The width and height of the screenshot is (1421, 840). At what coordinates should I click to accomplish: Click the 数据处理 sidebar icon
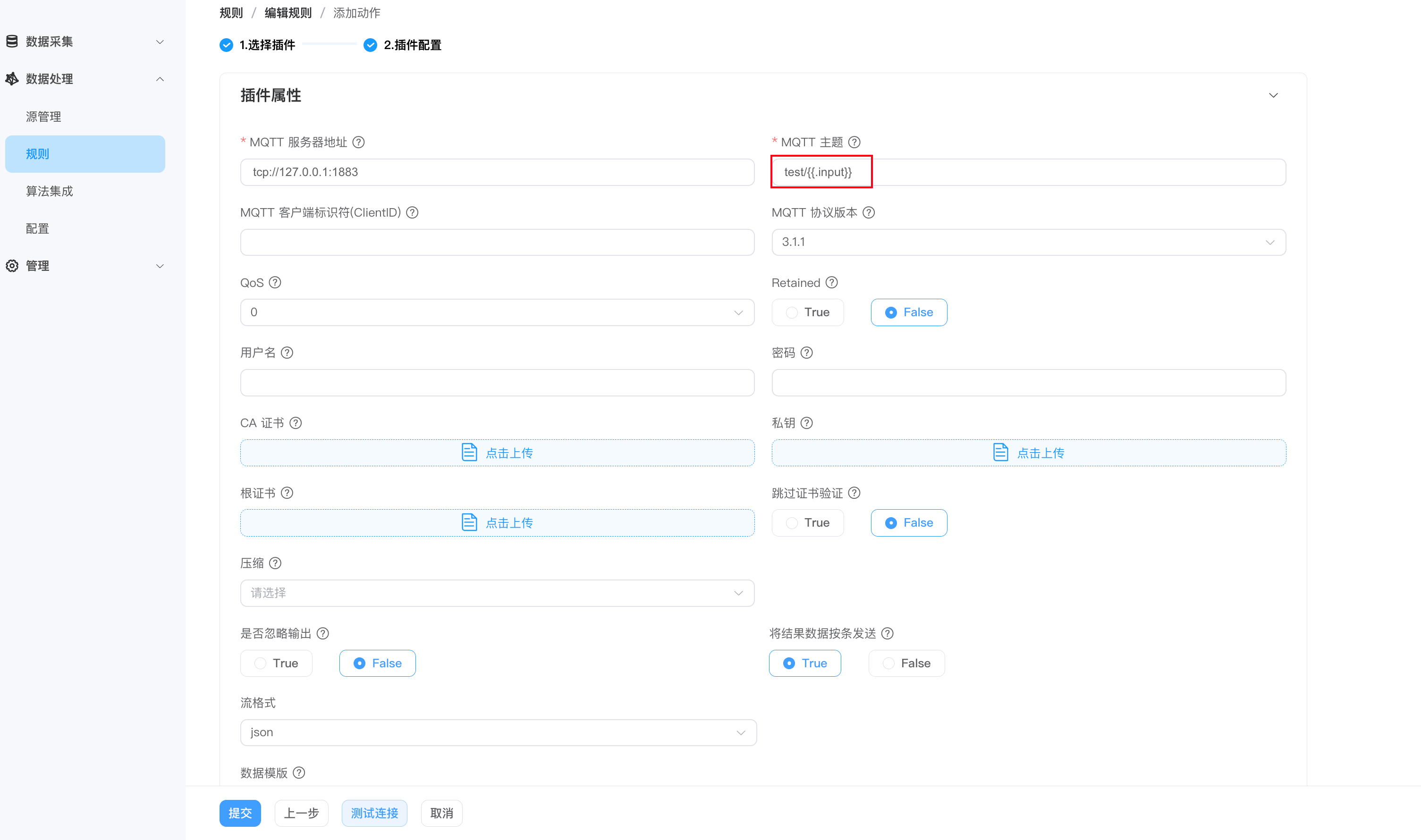click(x=12, y=79)
